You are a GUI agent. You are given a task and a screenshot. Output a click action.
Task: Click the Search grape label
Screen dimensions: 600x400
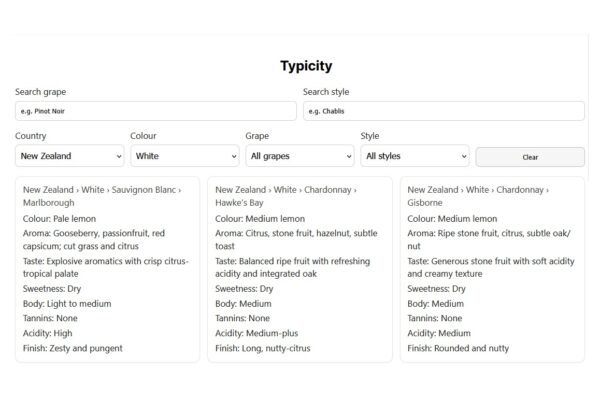pos(41,91)
